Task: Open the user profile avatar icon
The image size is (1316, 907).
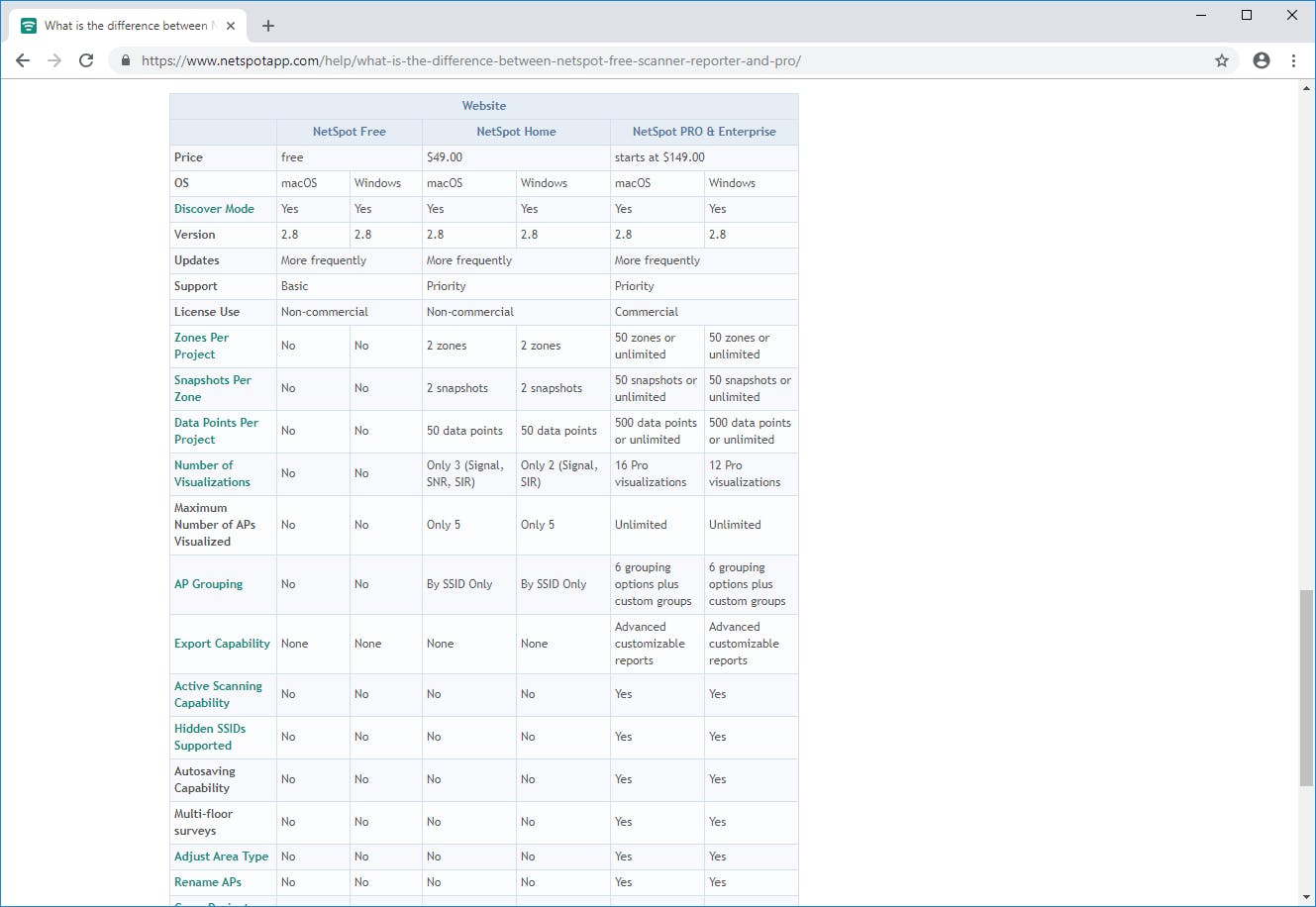Action: tap(1261, 60)
